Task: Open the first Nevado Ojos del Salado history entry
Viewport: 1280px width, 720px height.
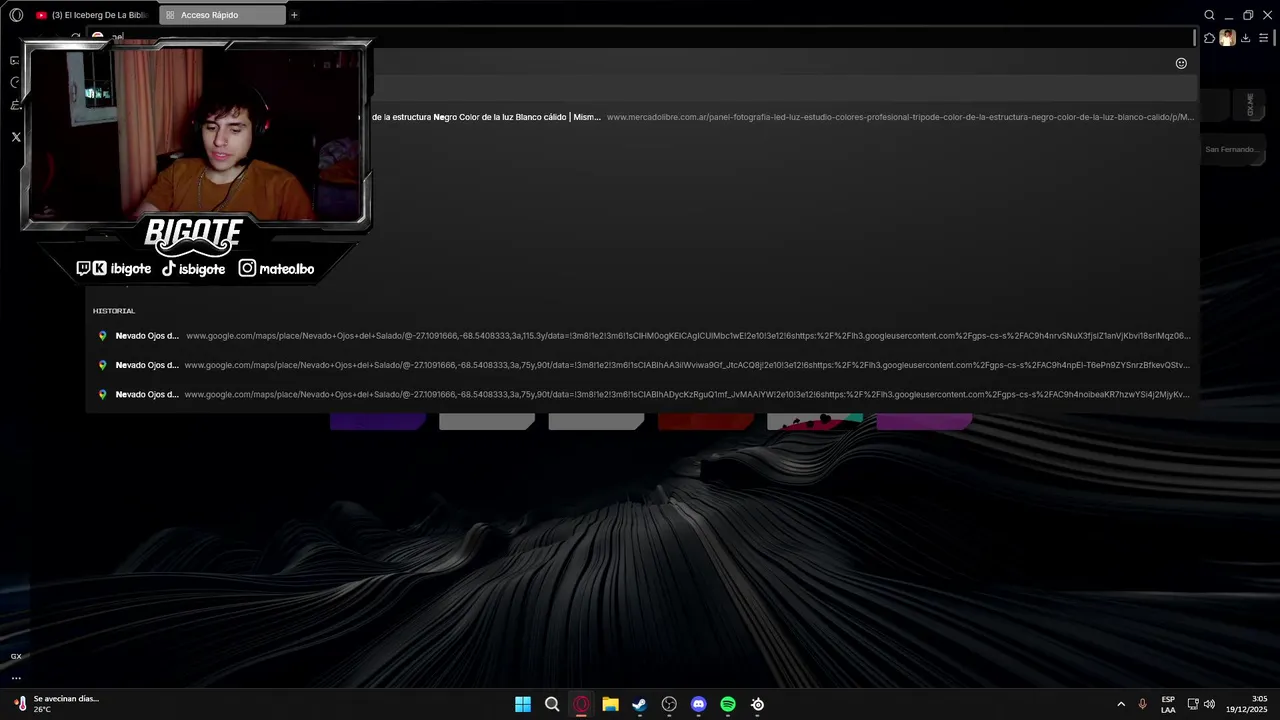Action: [642, 336]
